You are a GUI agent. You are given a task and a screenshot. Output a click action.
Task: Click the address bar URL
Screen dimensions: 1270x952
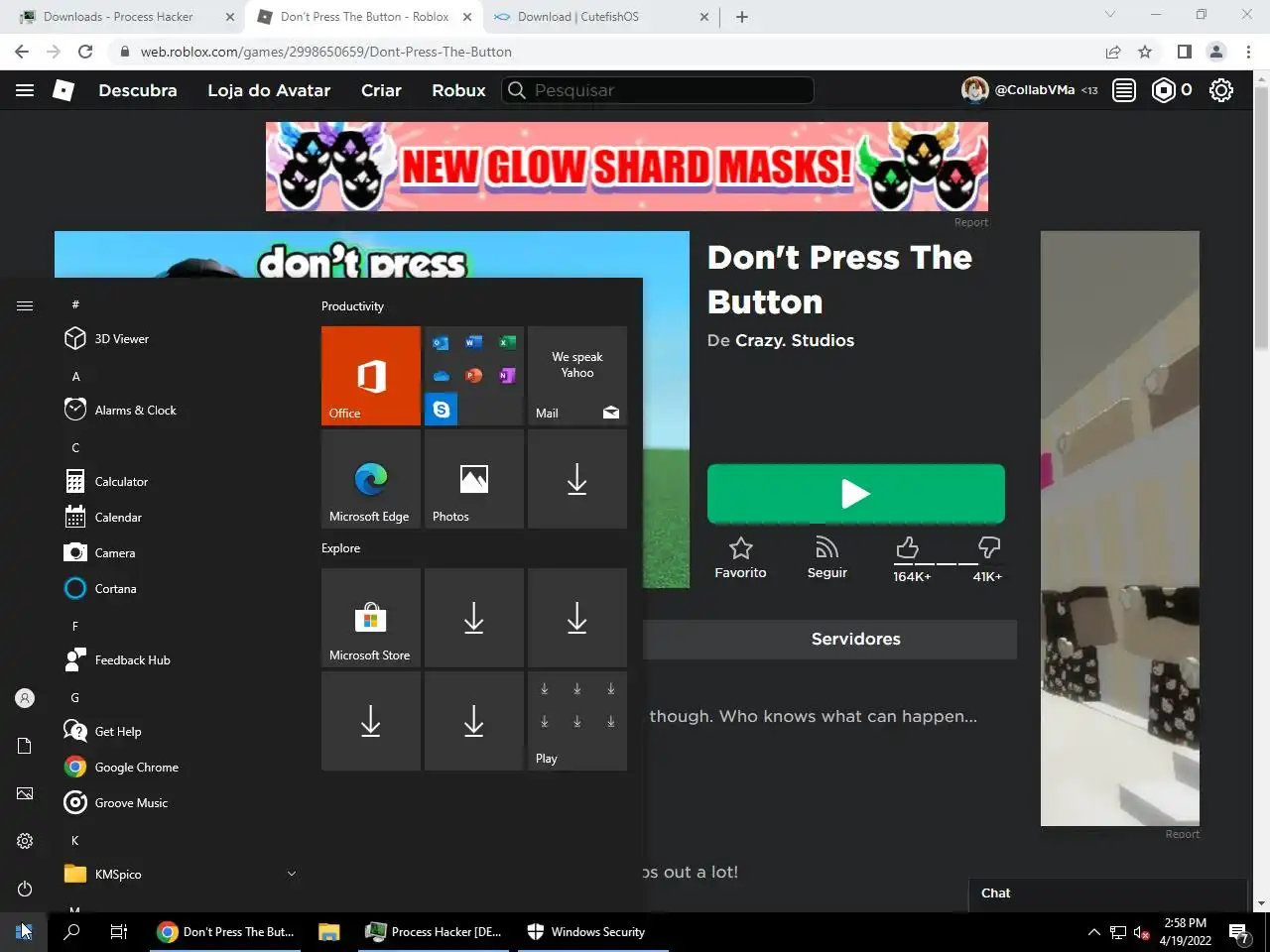point(326,52)
